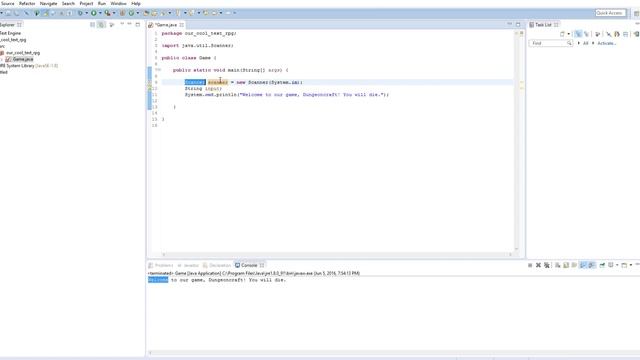Open the Debug dropdown arrow

coord(87,13)
